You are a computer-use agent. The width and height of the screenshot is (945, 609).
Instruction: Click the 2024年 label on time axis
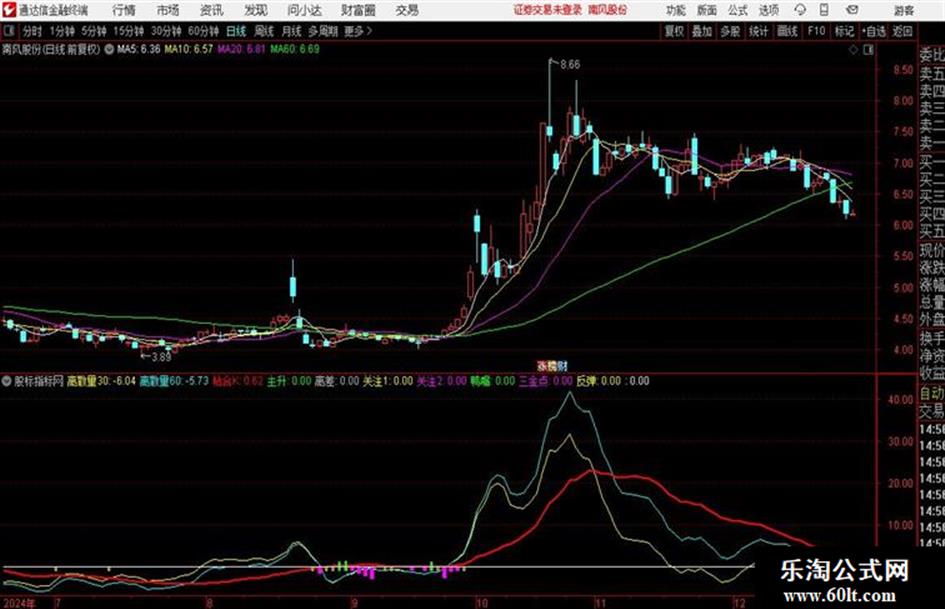coord(19,603)
